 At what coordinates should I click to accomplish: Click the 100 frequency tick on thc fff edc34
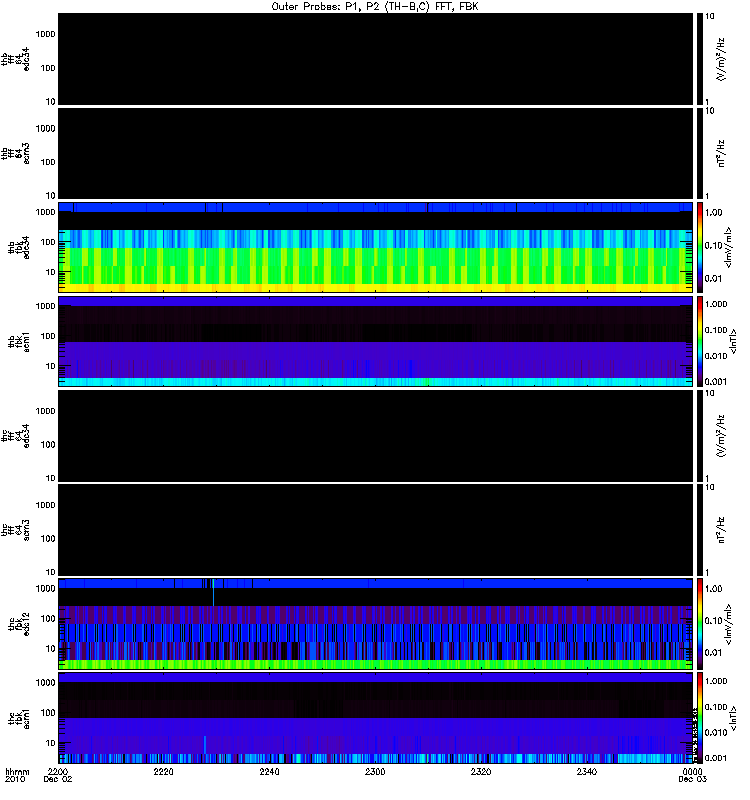(48, 445)
